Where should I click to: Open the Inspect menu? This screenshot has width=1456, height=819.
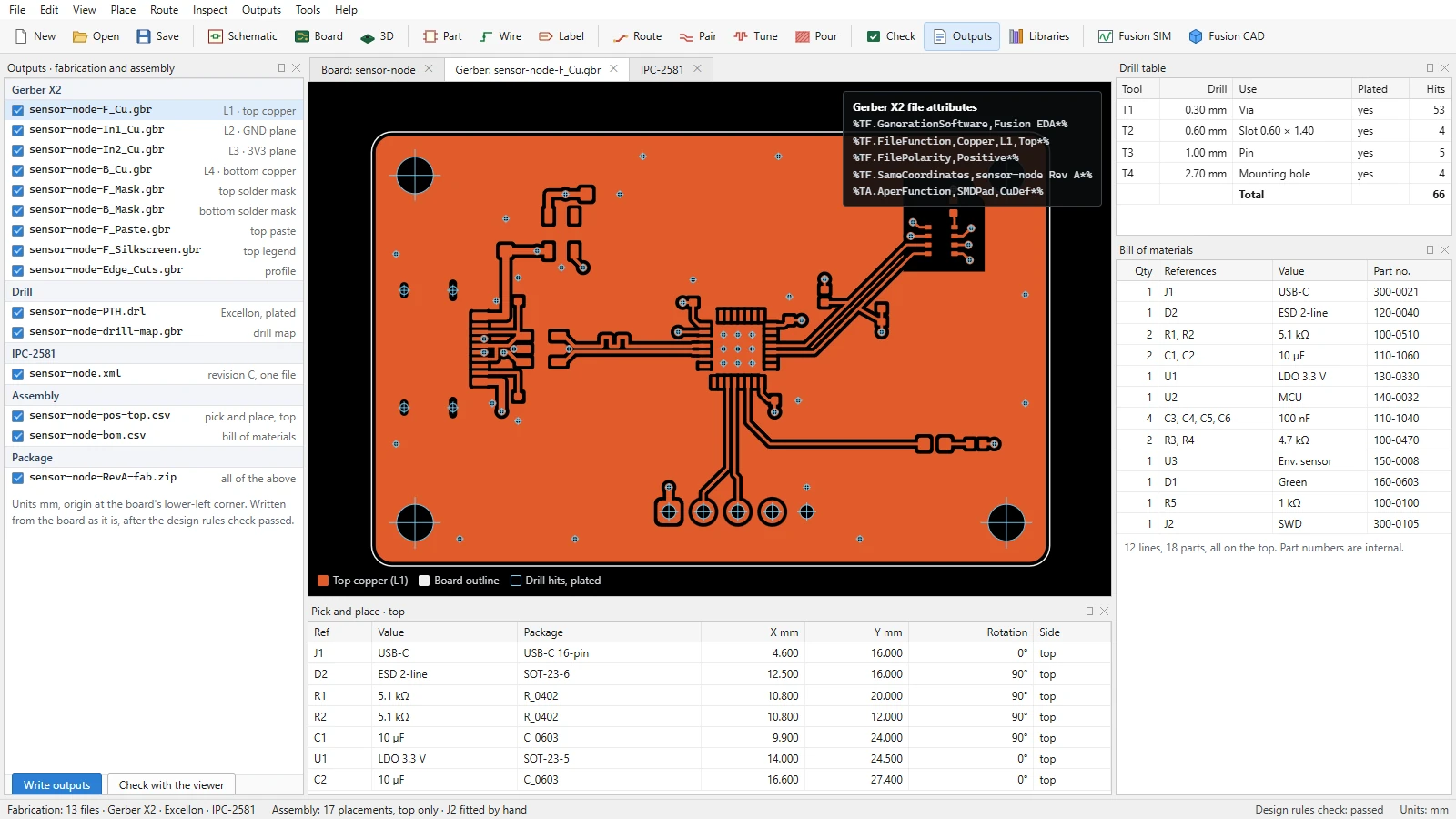point(210,10)
